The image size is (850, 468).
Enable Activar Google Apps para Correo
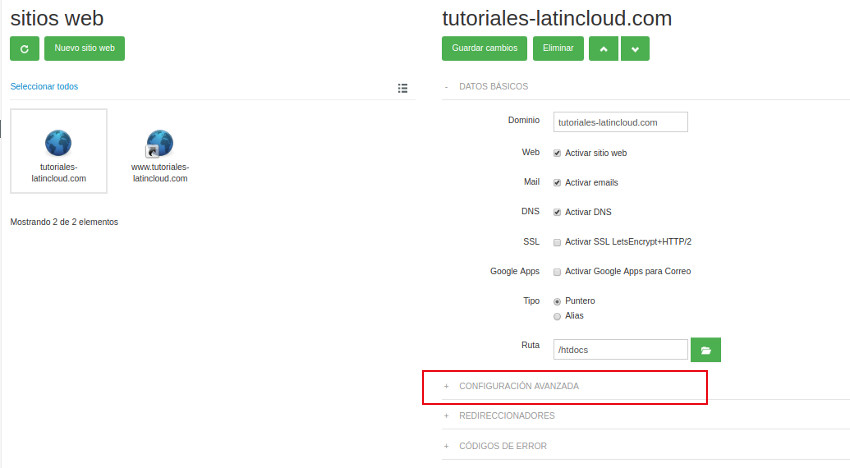tap(557, 272)
